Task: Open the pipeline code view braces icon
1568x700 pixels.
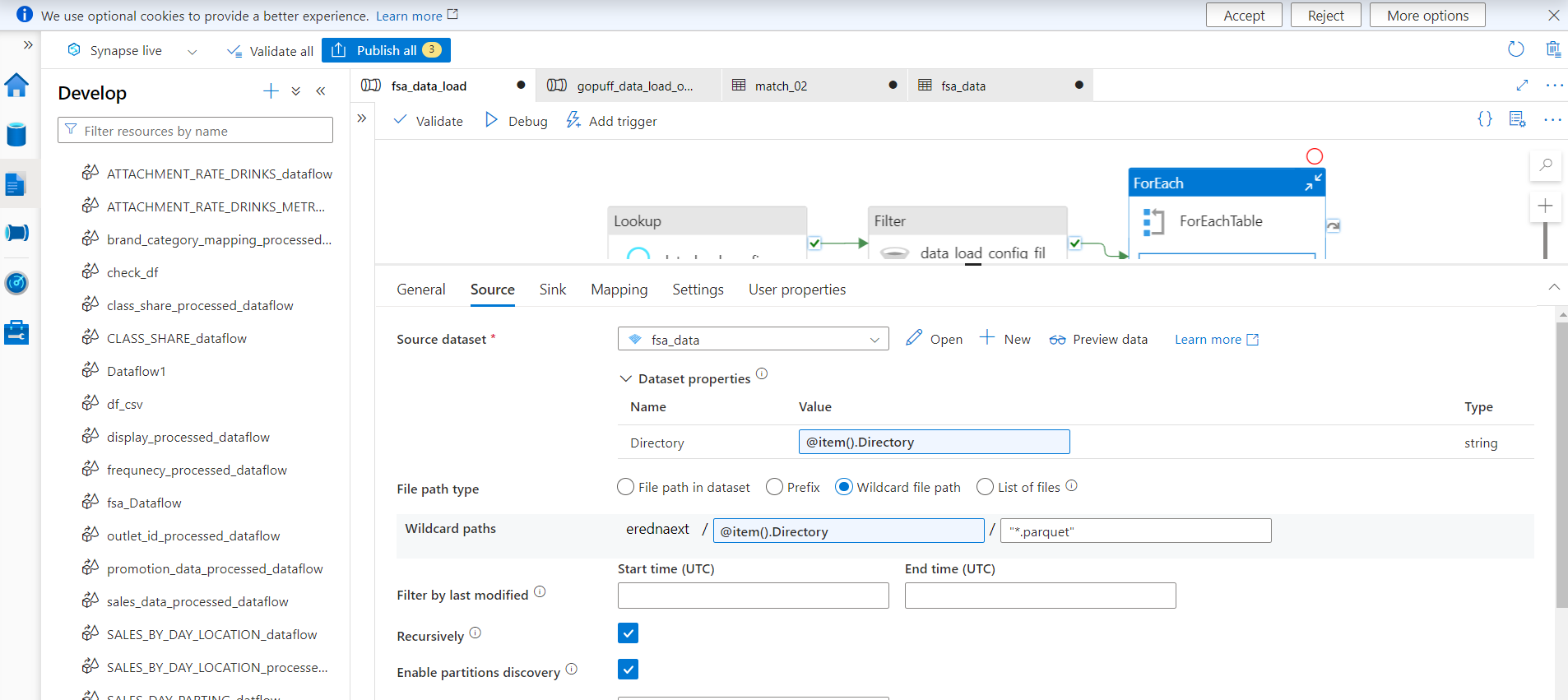Action: pos(1485,119)
